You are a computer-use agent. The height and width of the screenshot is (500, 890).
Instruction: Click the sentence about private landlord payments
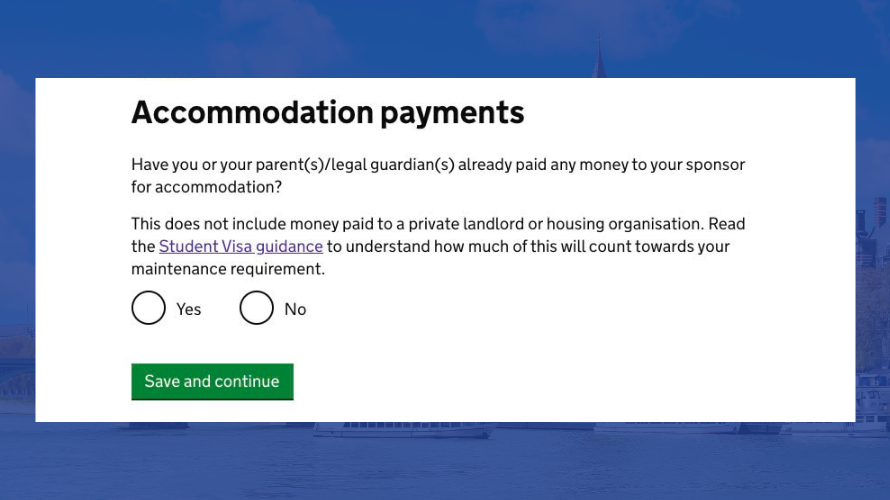(x=417, y=224)
